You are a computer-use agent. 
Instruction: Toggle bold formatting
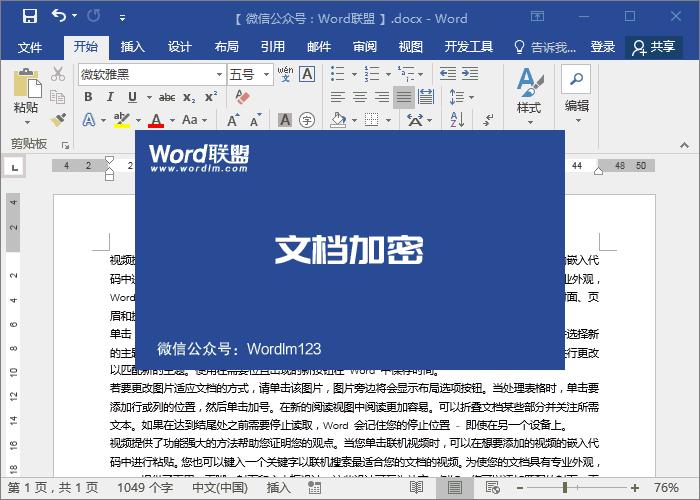(x=88, y=97)
